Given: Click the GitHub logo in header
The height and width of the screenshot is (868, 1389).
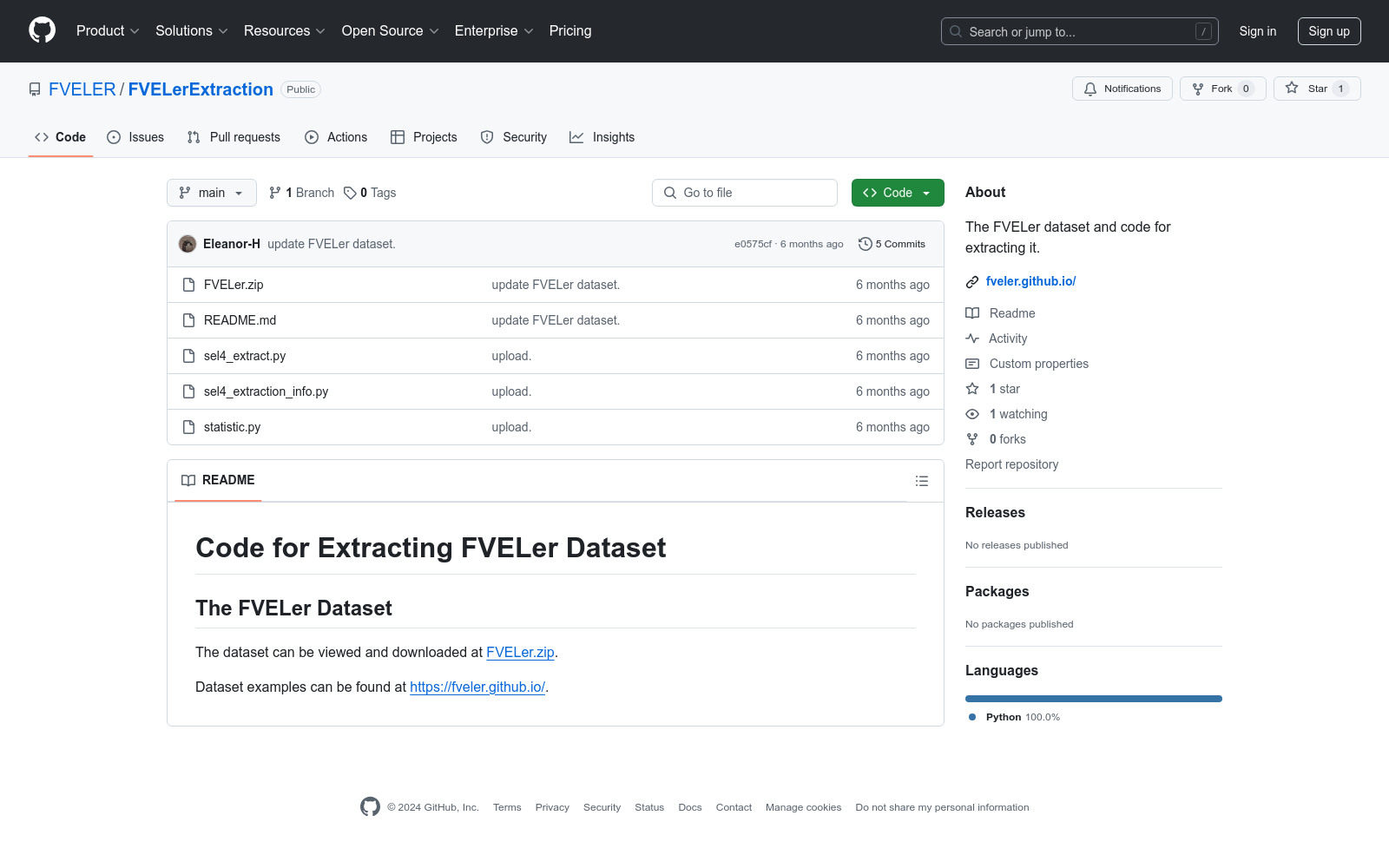Looking at the screenshot, I should pos(42,30).
